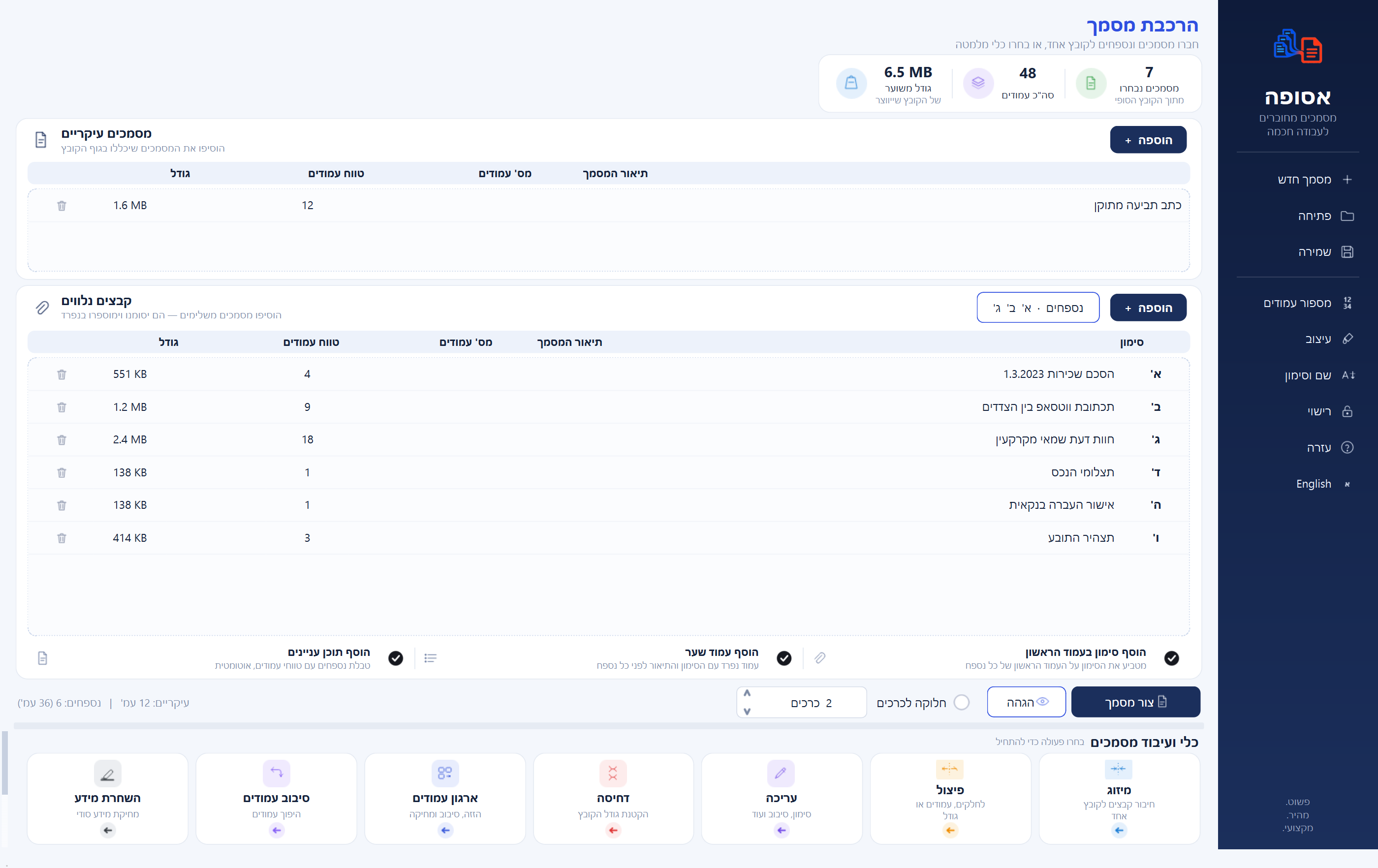
Task: Click the arrow on the דחיסה card
Action: [613, 830]
